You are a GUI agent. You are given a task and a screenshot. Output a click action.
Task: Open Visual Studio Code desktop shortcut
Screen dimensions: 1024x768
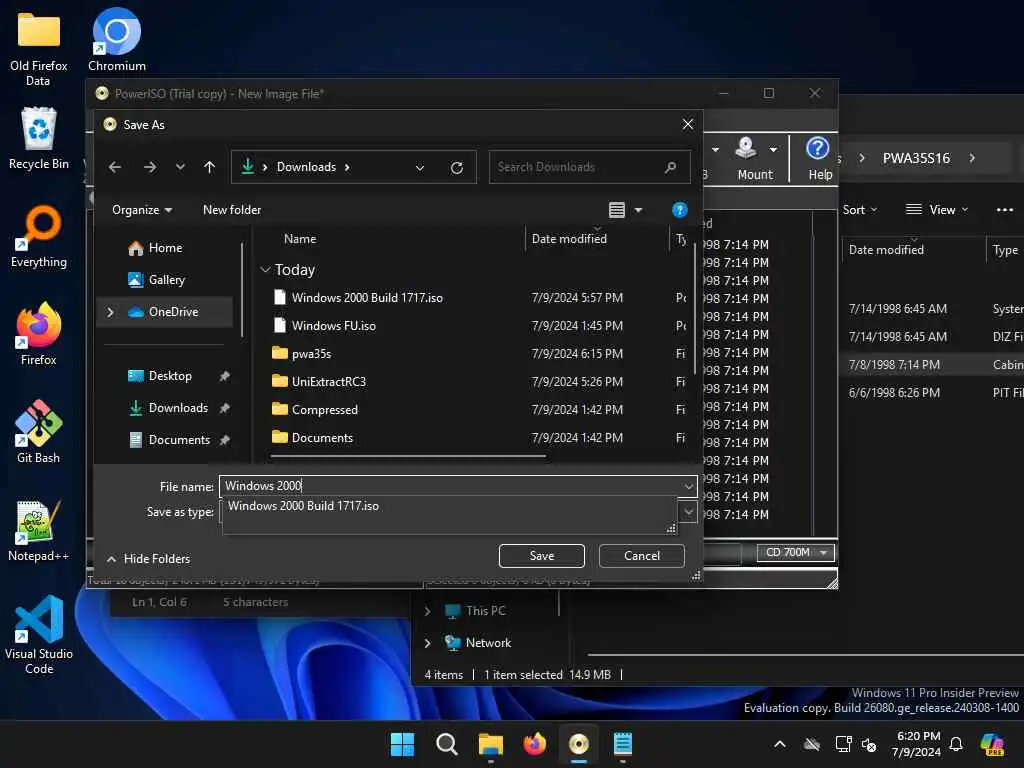39,635
